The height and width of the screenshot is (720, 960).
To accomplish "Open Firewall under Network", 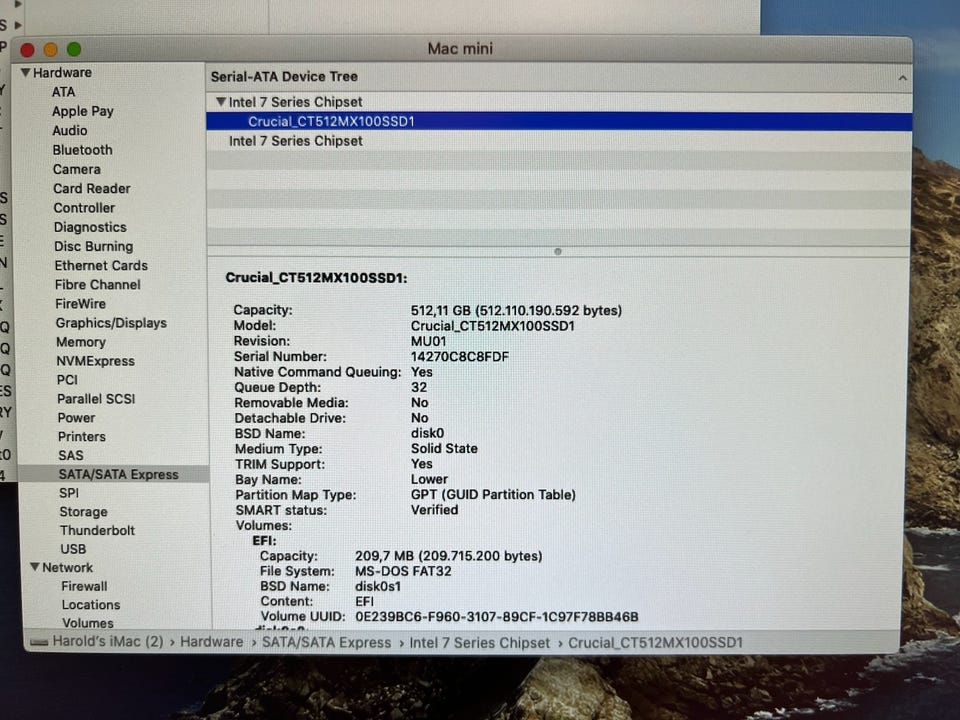I will coord(84,587).
